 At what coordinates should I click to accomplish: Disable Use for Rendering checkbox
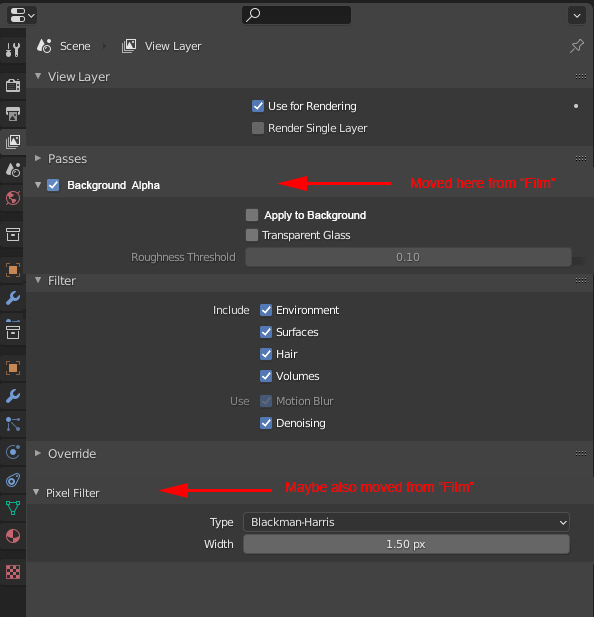pos(258,106)
